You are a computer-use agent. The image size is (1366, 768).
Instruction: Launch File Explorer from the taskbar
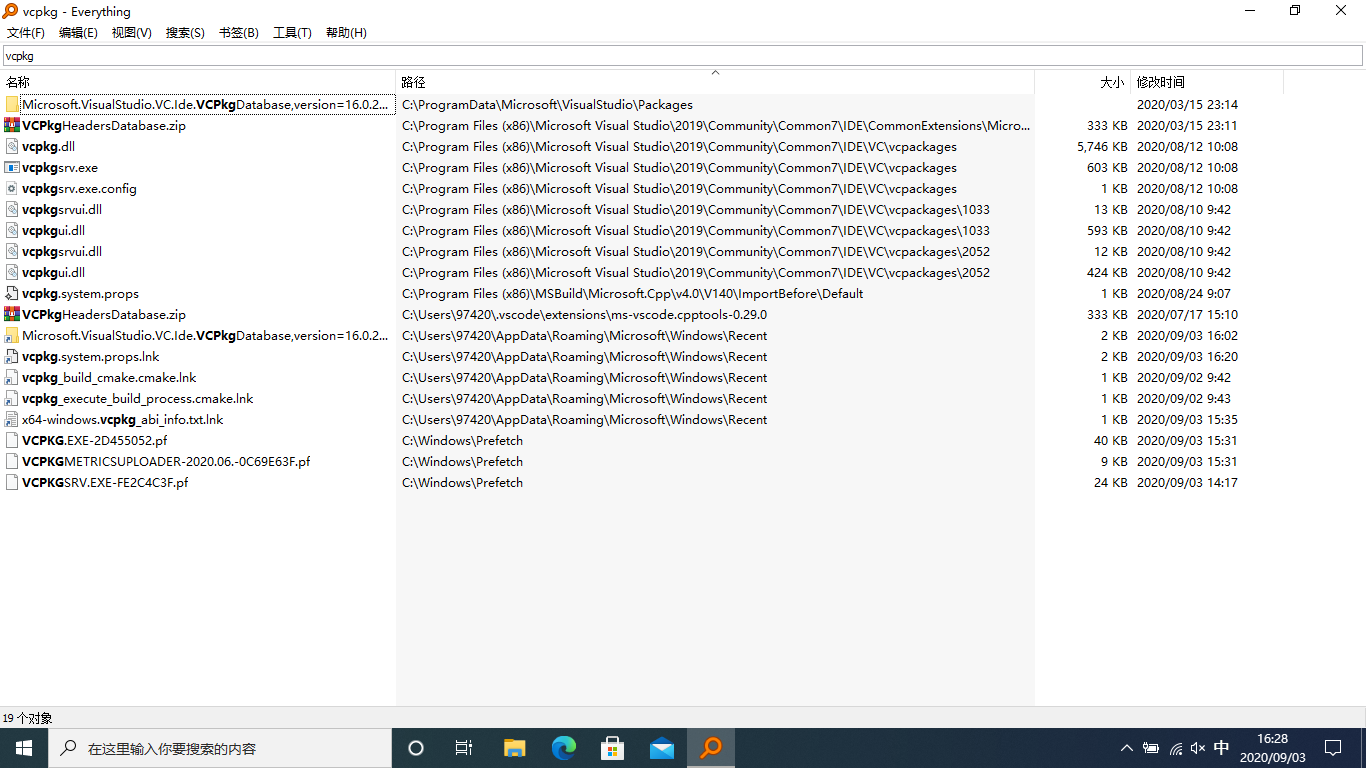click(x=514, y=748)
